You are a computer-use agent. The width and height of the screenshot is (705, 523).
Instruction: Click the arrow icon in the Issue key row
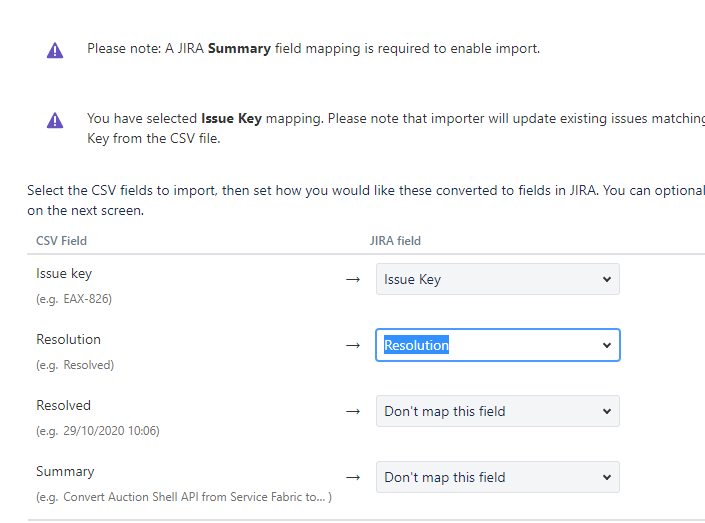[x=352, y=280]
